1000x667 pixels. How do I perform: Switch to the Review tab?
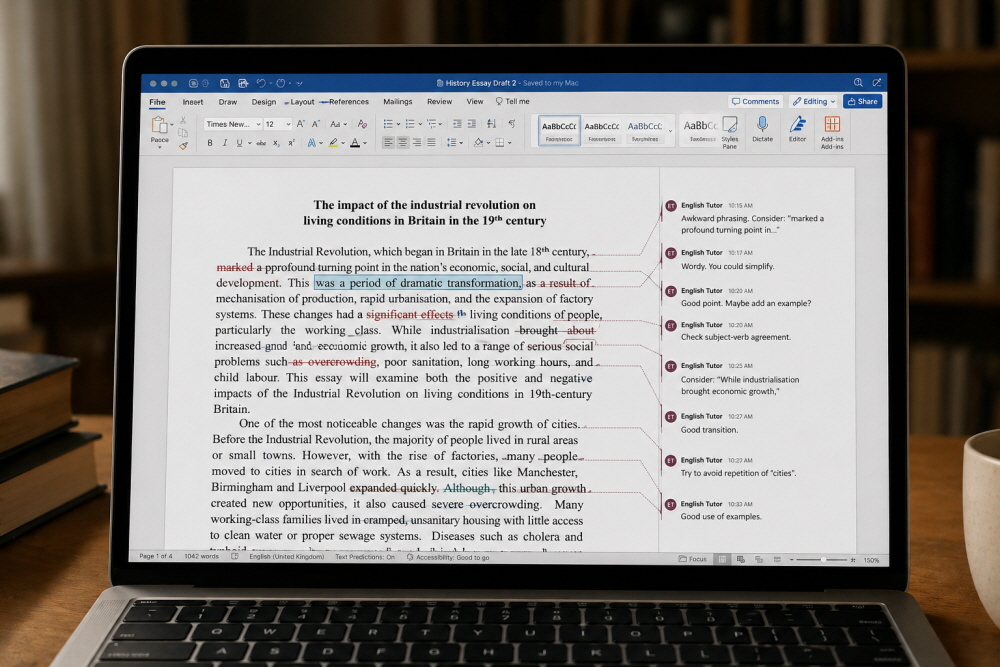439,101
